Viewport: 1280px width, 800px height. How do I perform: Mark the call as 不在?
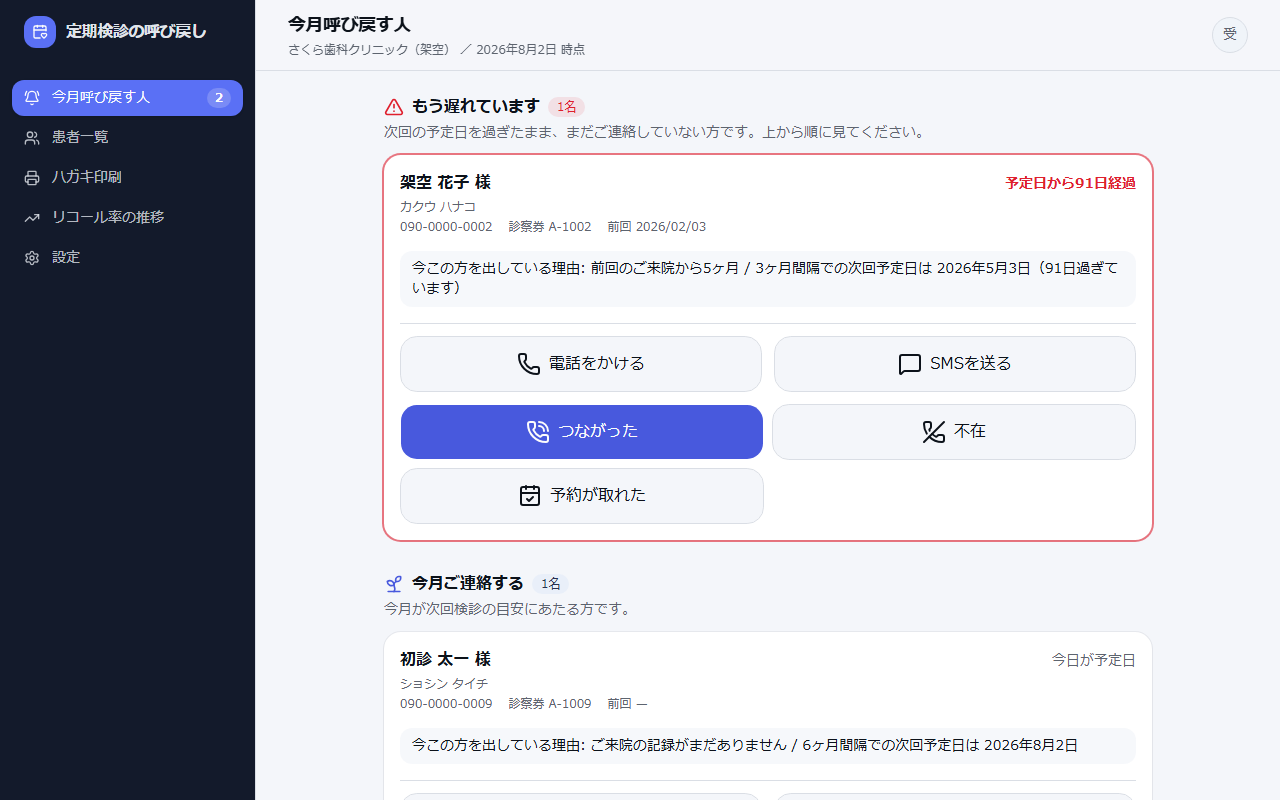tap(954, 432)
